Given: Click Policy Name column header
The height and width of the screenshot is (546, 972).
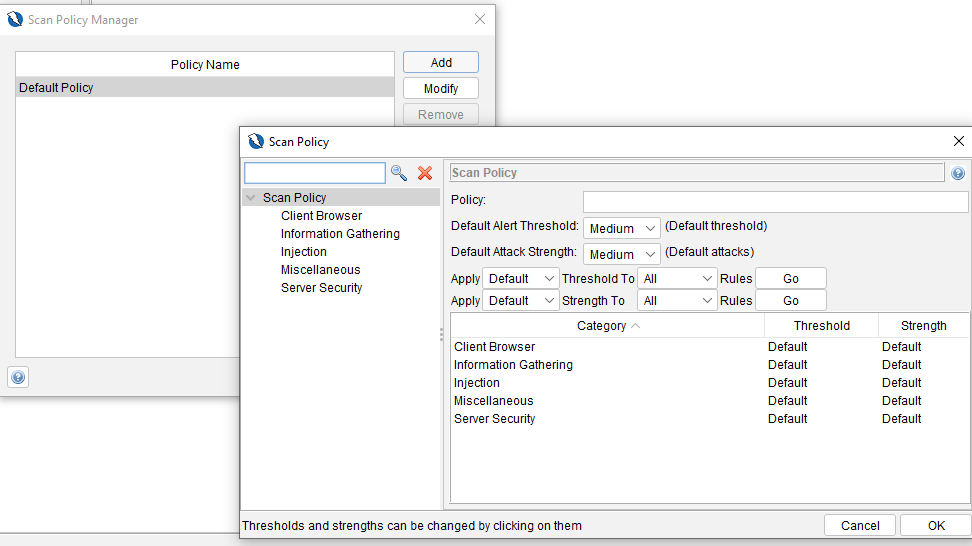Looking at the screenshot, I should (x=205, y=64).
